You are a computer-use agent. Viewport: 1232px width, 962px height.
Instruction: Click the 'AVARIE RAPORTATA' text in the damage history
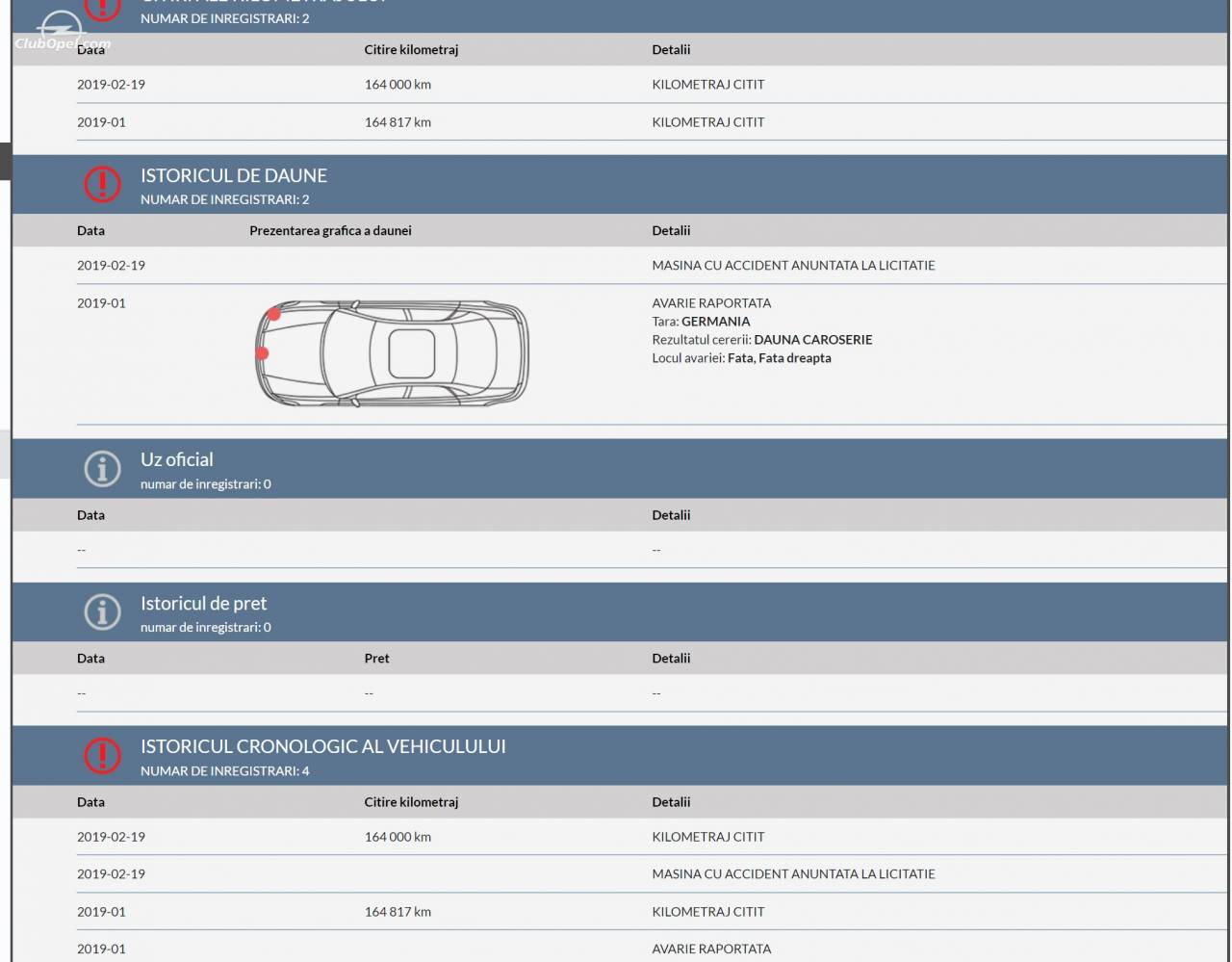(x=711, y=302)
